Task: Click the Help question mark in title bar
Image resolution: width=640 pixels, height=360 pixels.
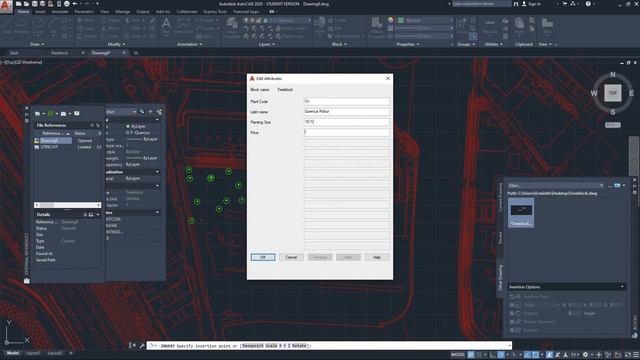Action: (x=588, y=4)
